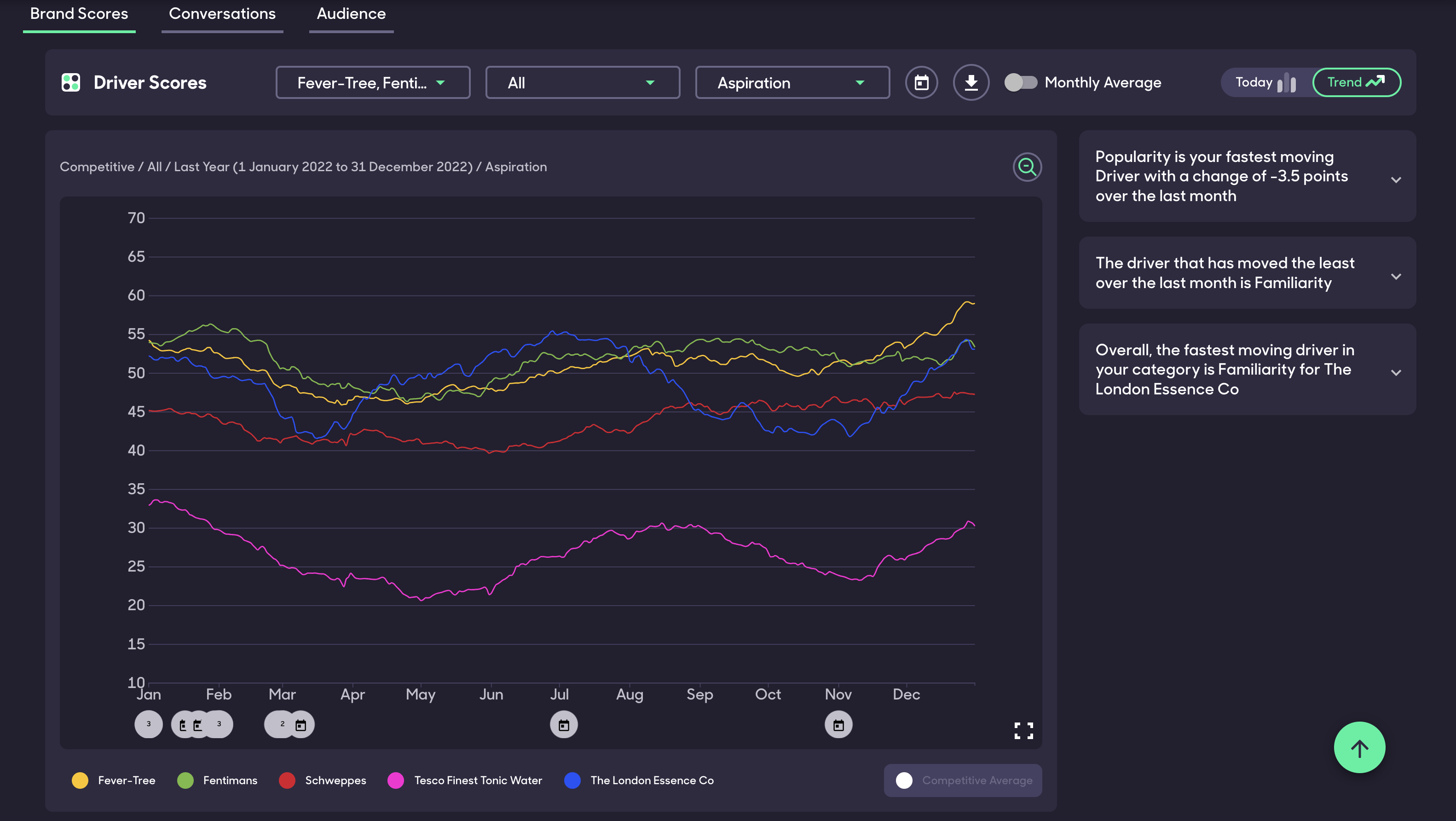Image resolution: width=1456 pixels, height=821 pixels.
Task: Click the Tesco Finest Tonic Water swatch
Action: (x=396, y=781)
